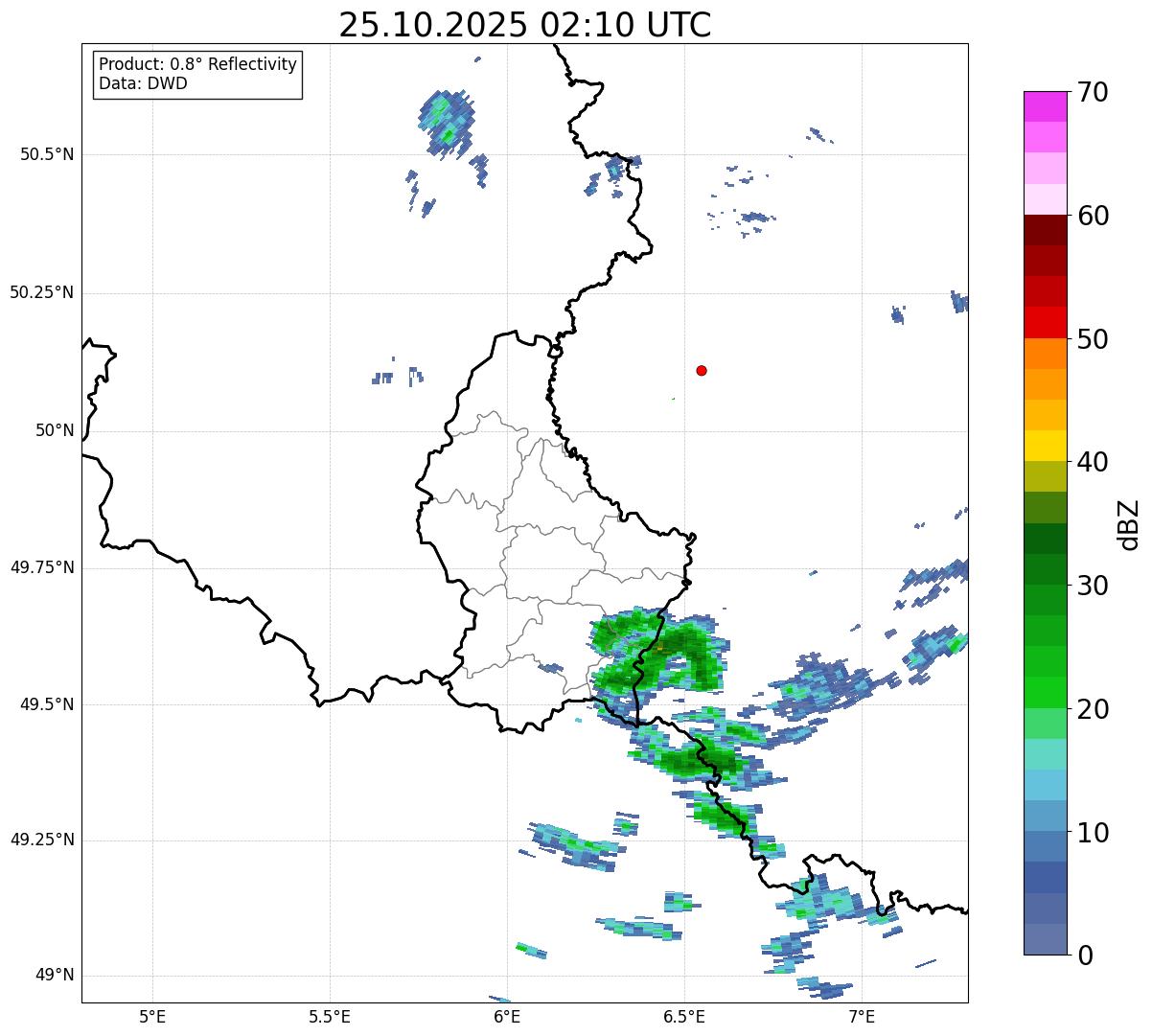Click the 50°N latitude label
This screenshot has height=1036, width=1152.
pos(55,430)
